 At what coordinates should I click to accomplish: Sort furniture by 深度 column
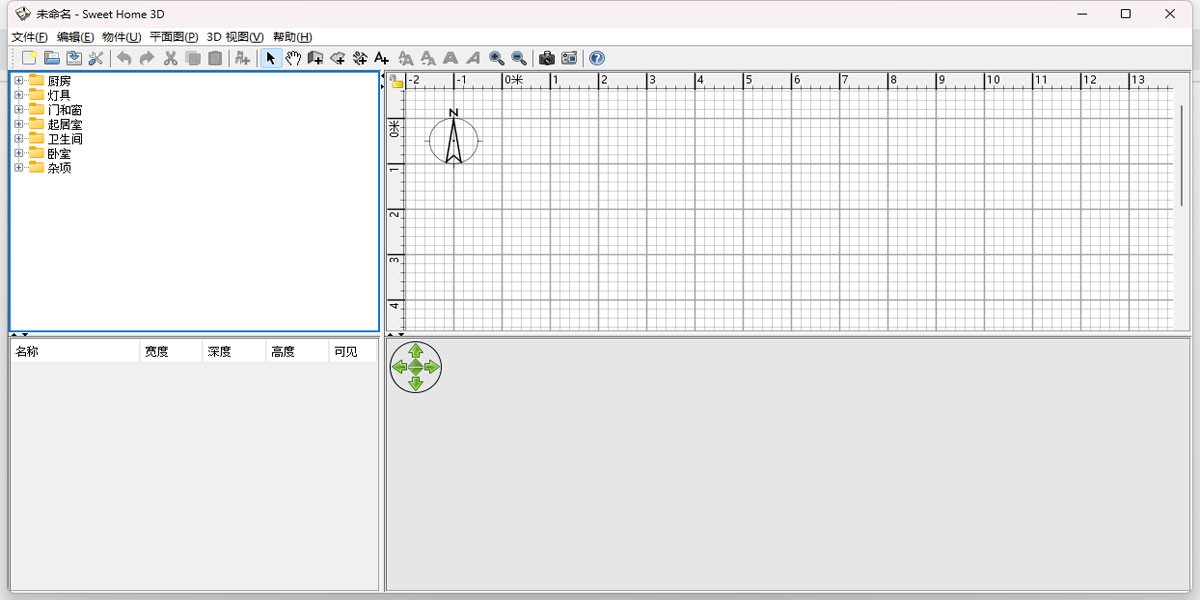point(234,351)
